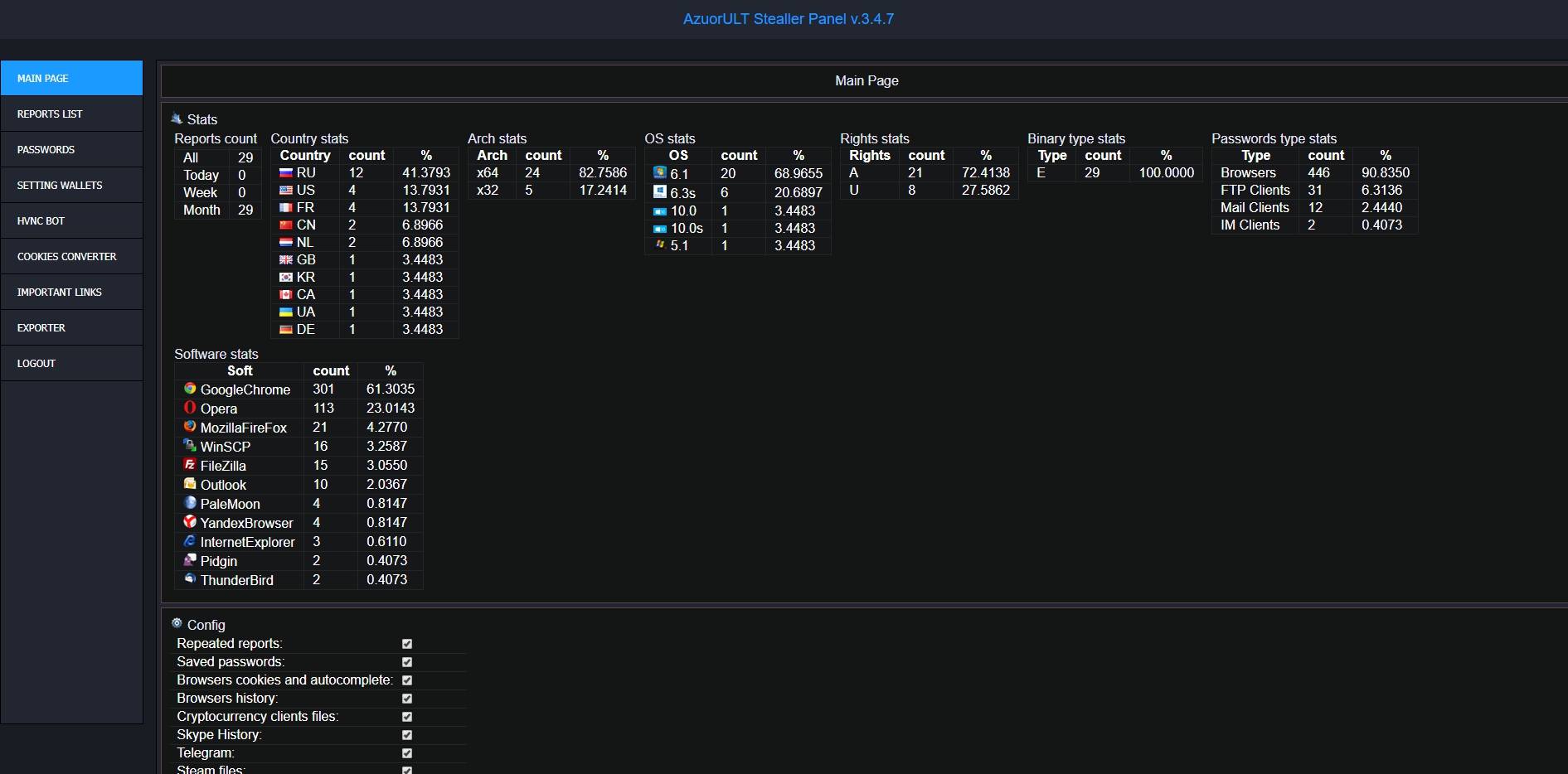Click the Main Page header bar
Viewport: 1568px width, 774px height.
[x=866, y=80]
